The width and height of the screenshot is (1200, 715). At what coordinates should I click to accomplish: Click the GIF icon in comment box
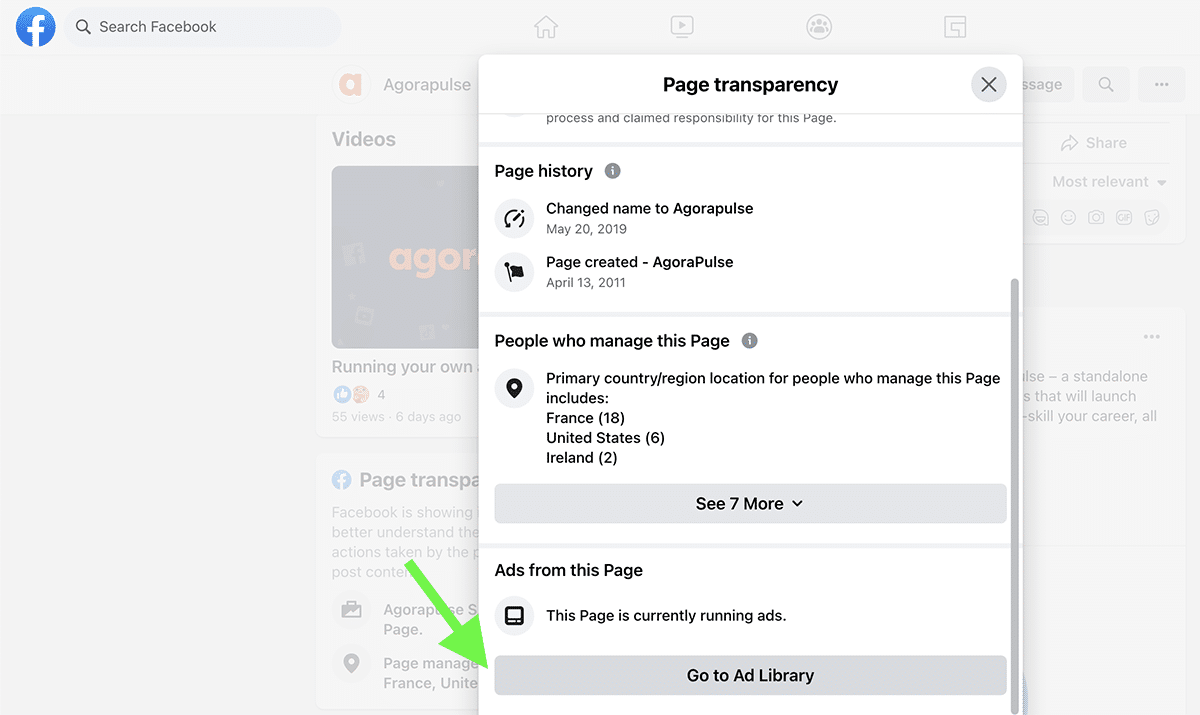click(1124, 217)
